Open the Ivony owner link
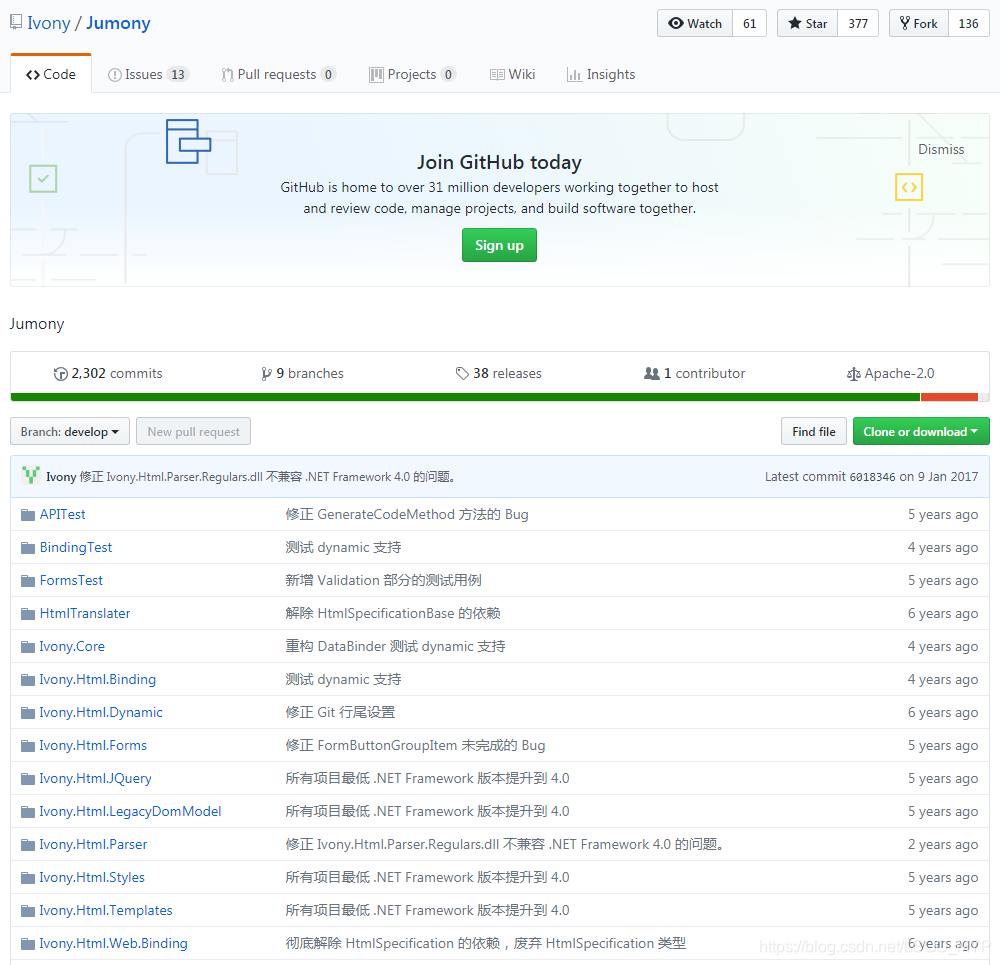The image size is (1000, 965). click(x=48, y=23)
